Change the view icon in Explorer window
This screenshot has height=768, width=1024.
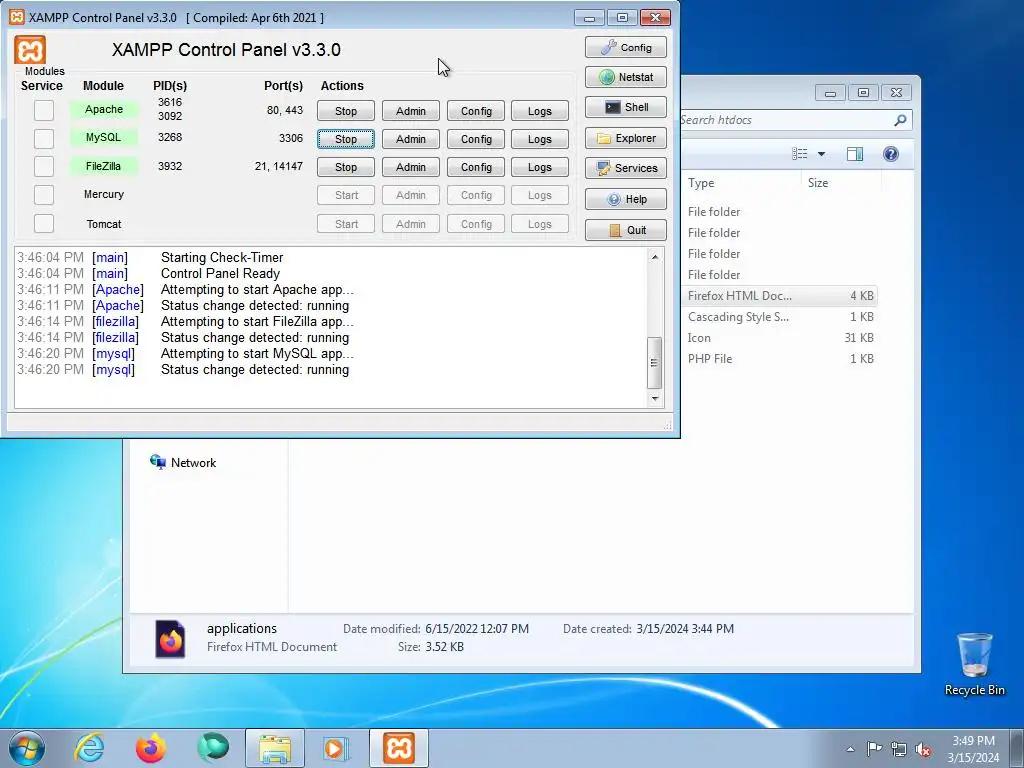click(x=799, y=154)
